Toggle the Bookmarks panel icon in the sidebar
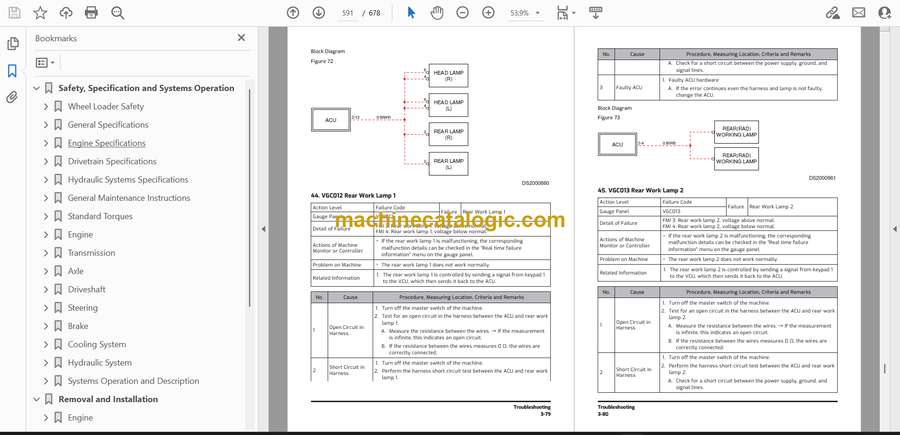Screen dimensions: 900x435 (12, 71)
